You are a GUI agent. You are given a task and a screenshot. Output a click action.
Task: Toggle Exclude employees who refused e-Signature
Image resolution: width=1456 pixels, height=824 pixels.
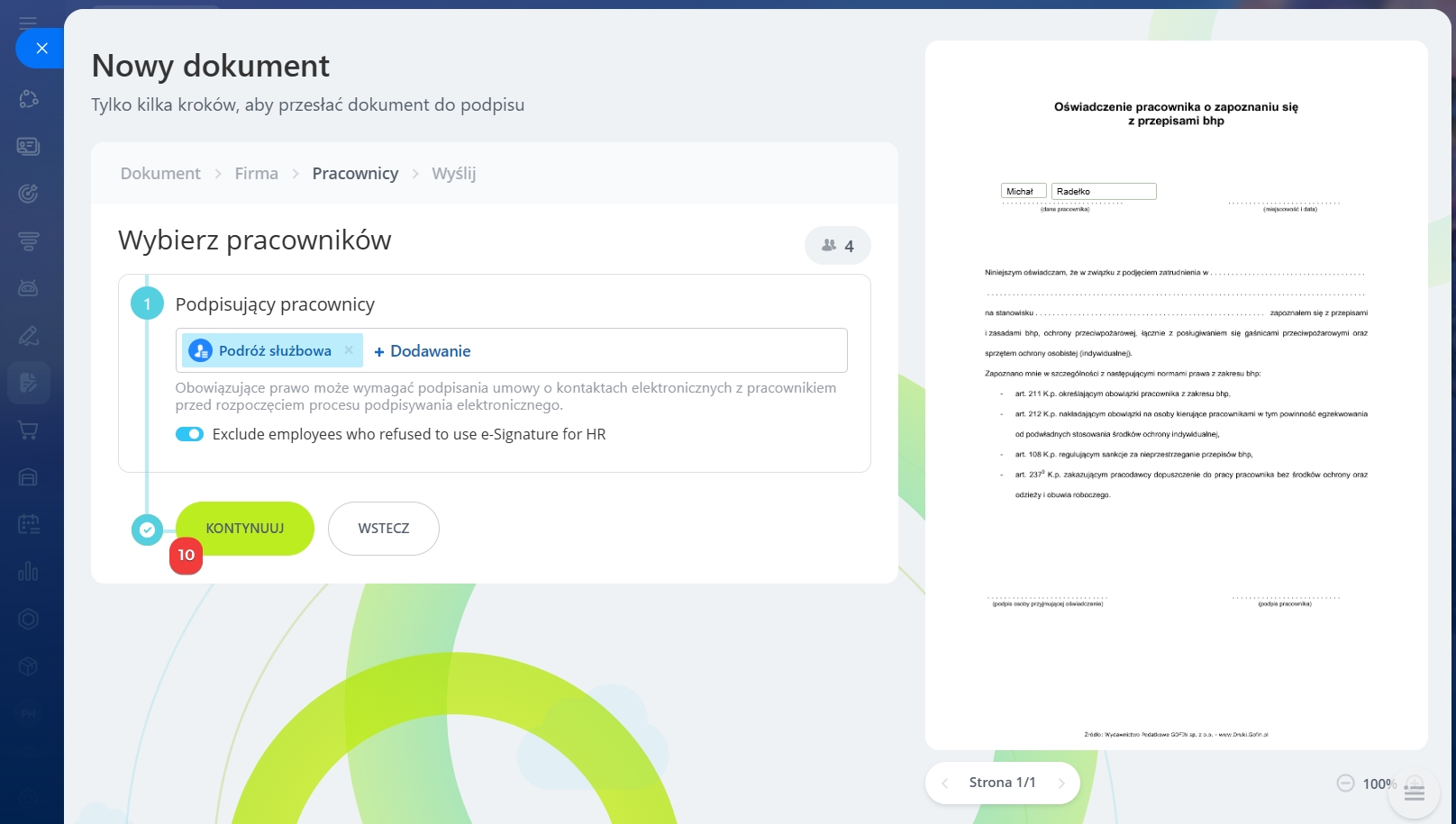tap(189, 434)
